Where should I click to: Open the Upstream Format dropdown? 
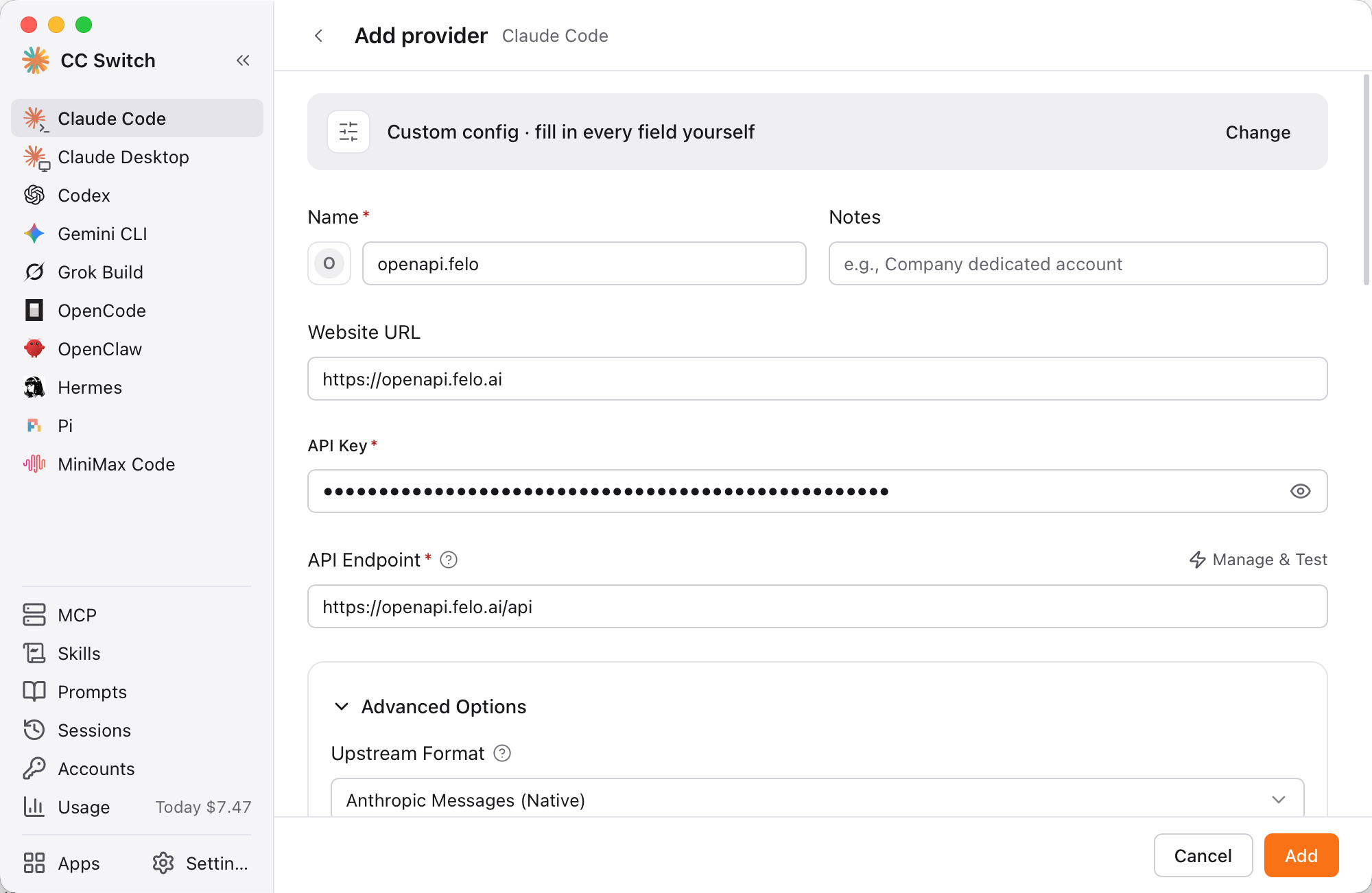[x=817, y=798]
